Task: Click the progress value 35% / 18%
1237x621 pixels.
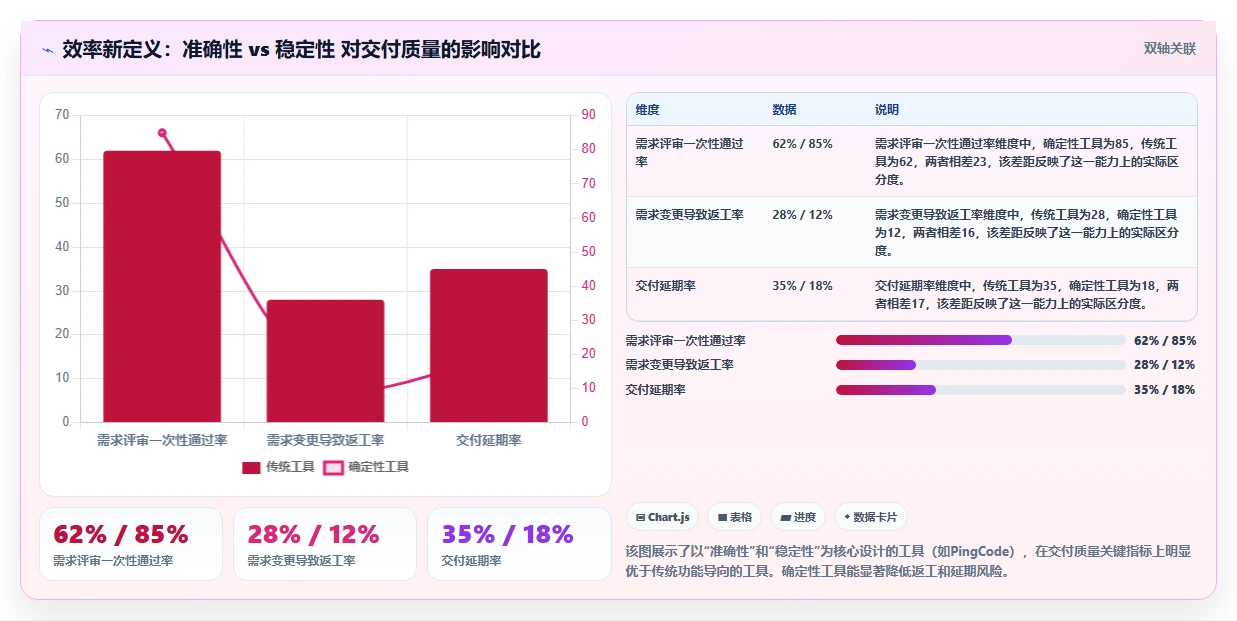Action: (x=1165, y=390)
